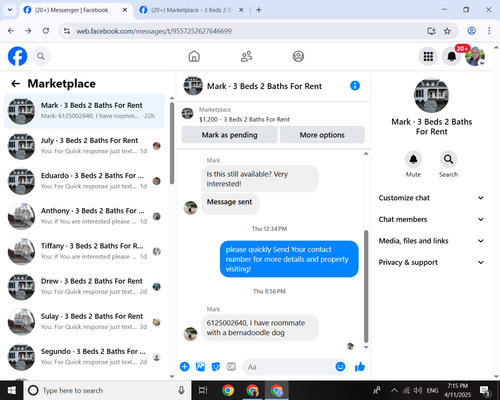The width and height of the screenshot is (500, 400).
Task: Expand Media, files and links section
Action: 431,241
